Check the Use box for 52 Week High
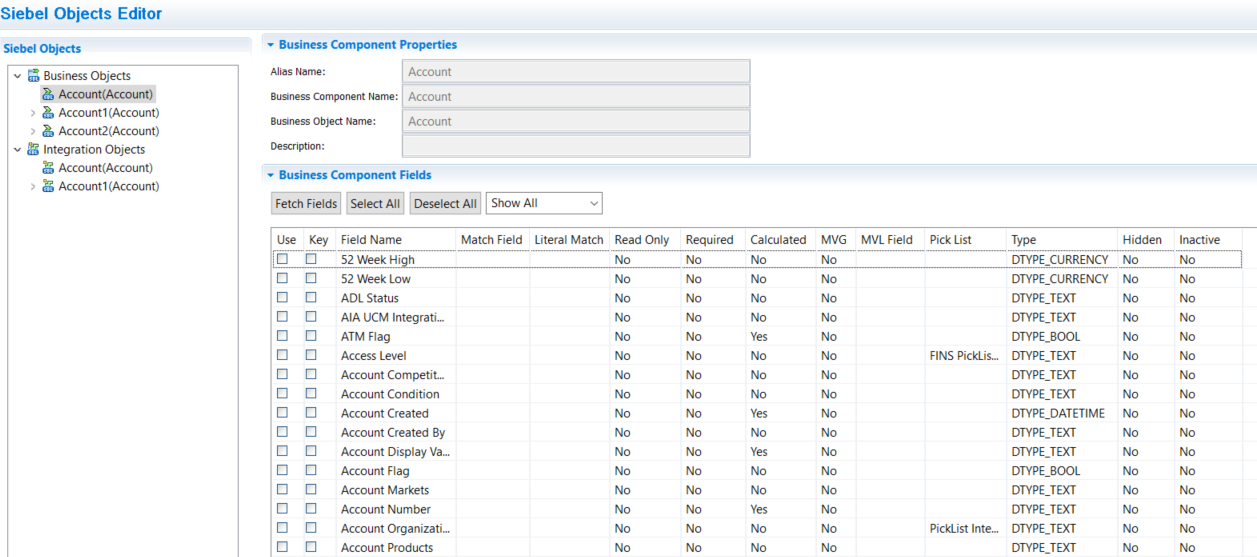The image size is (1257, 557). point(282,259)
